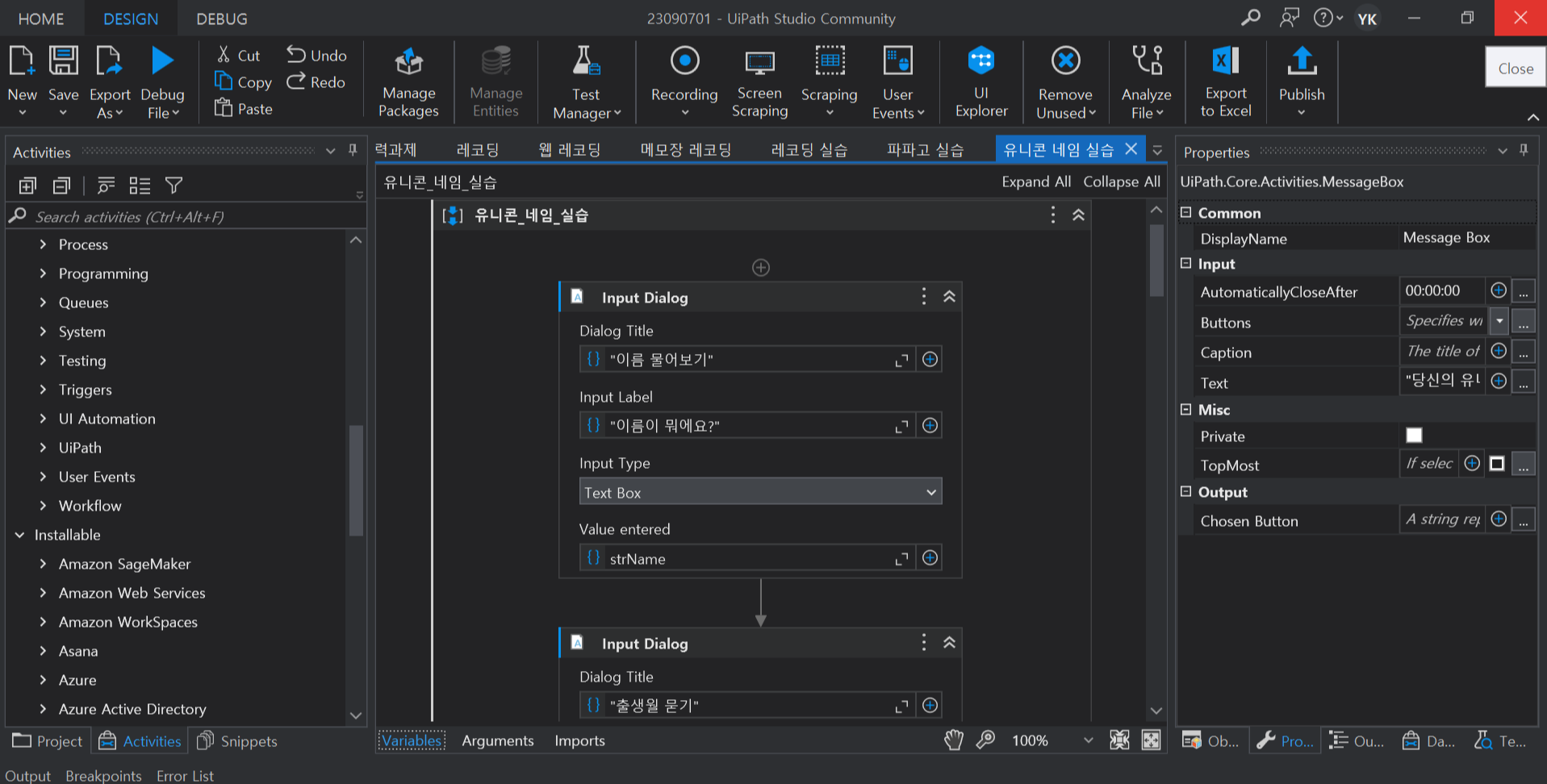Switch to the DEBUG ribbon tab
1547x784 pixels.
pos(222,19)
